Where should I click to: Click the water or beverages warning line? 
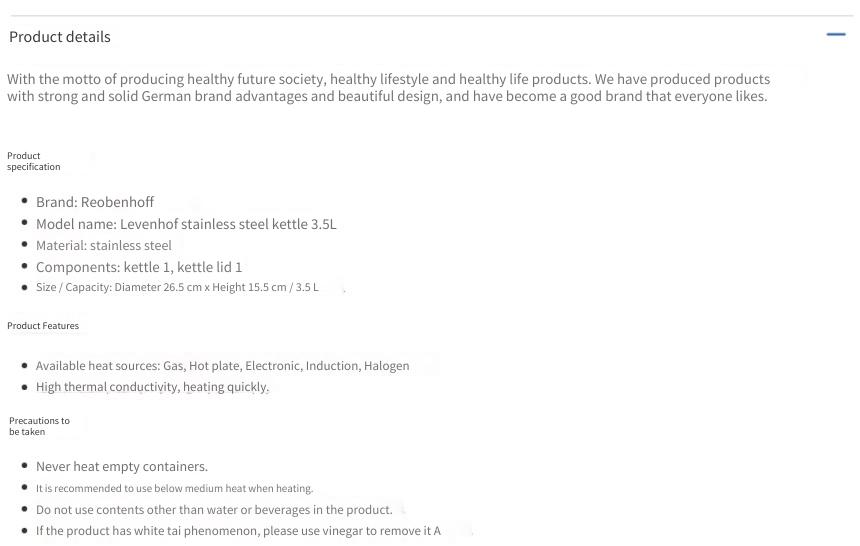coord(214,510)
